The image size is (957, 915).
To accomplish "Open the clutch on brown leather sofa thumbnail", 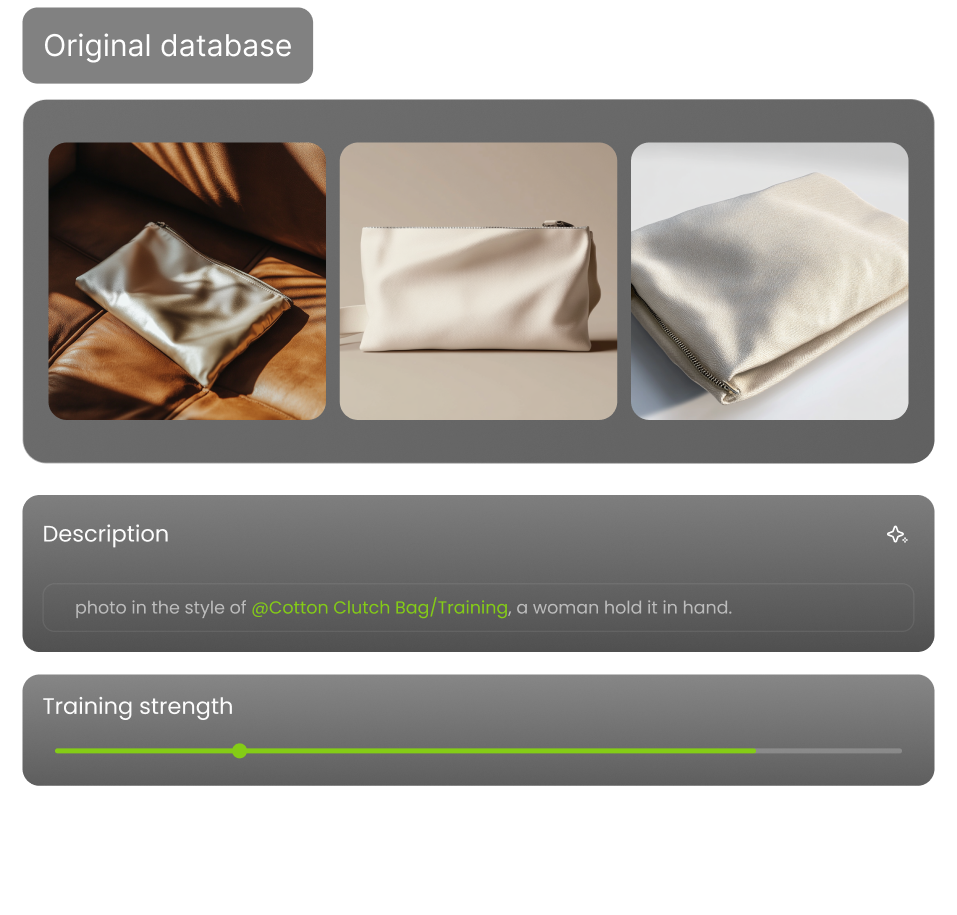I will (187, 281).
